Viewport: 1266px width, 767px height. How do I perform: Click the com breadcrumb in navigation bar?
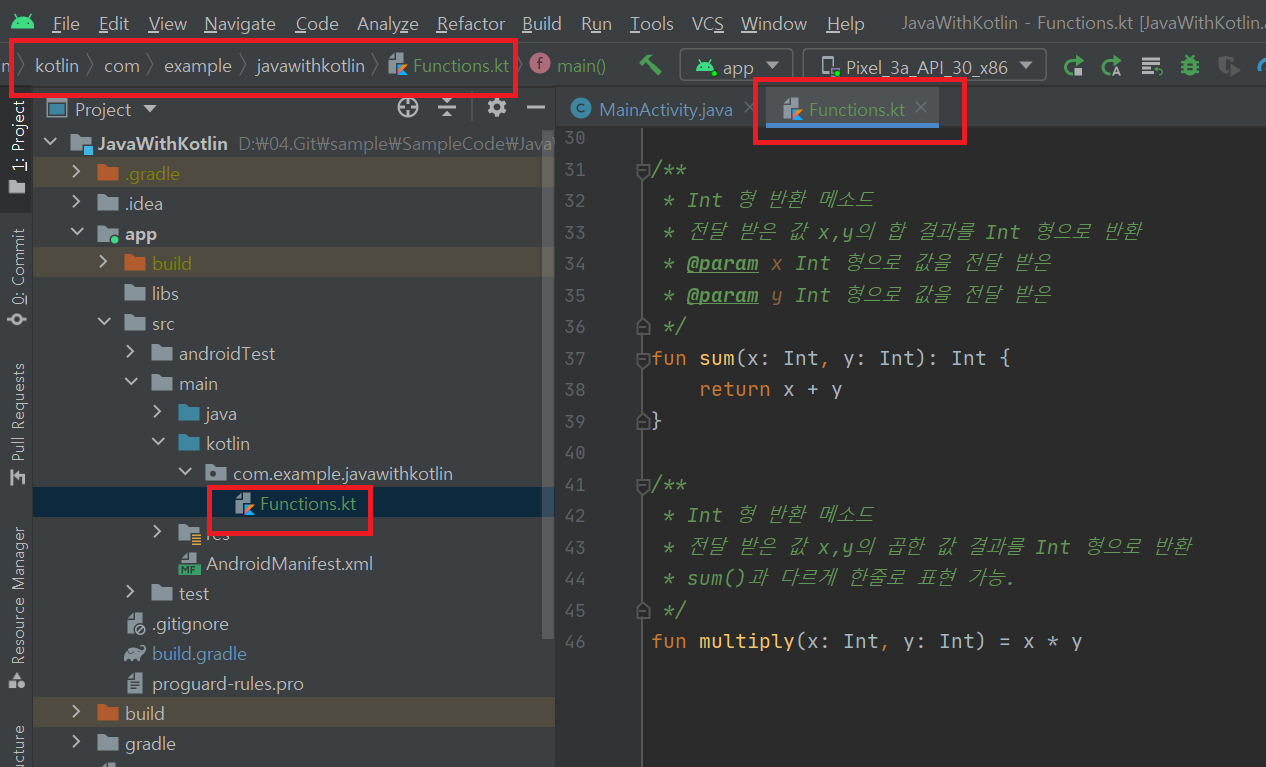coord(122,66)
